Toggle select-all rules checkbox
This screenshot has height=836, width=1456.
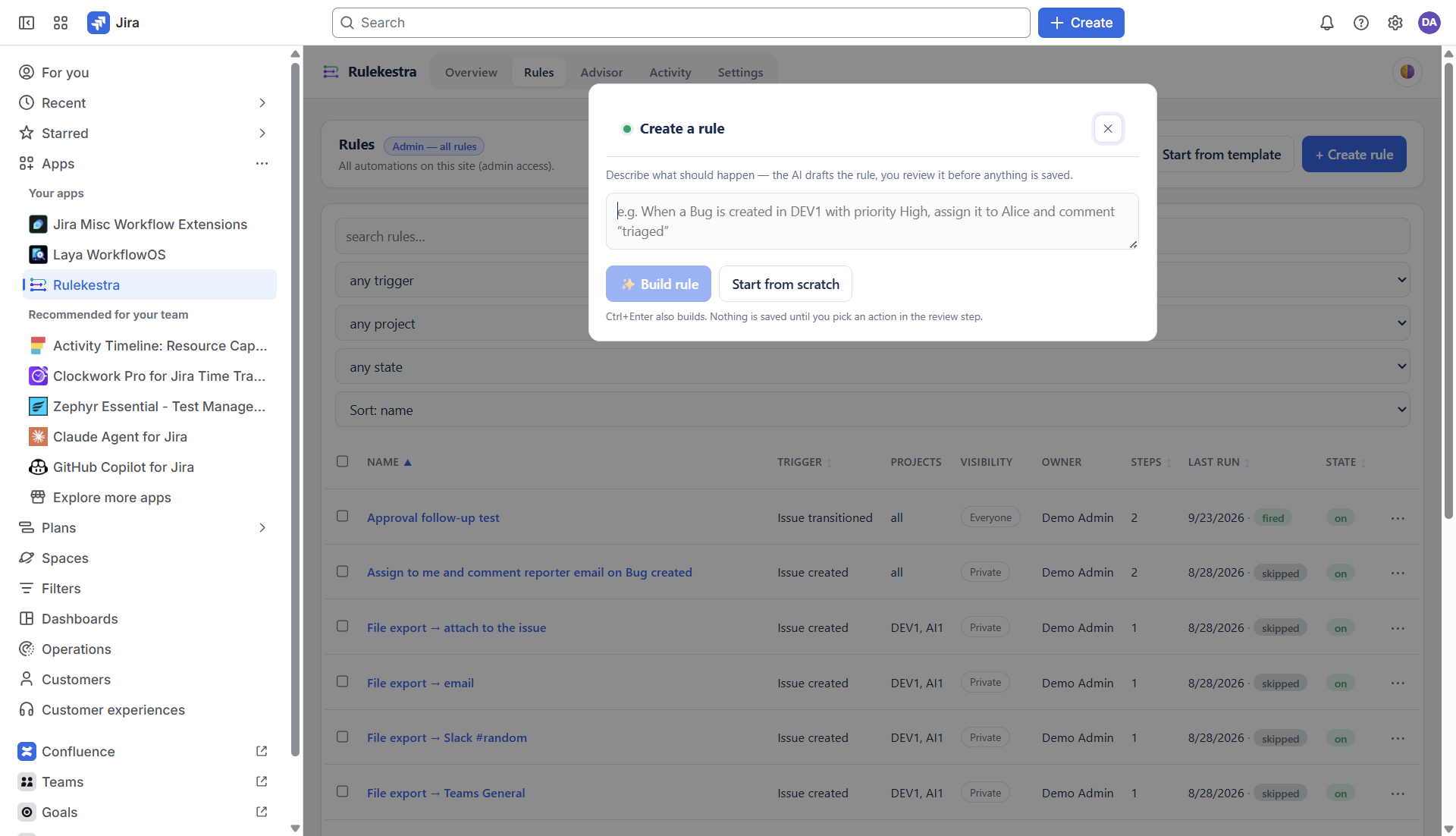(343, 461)
